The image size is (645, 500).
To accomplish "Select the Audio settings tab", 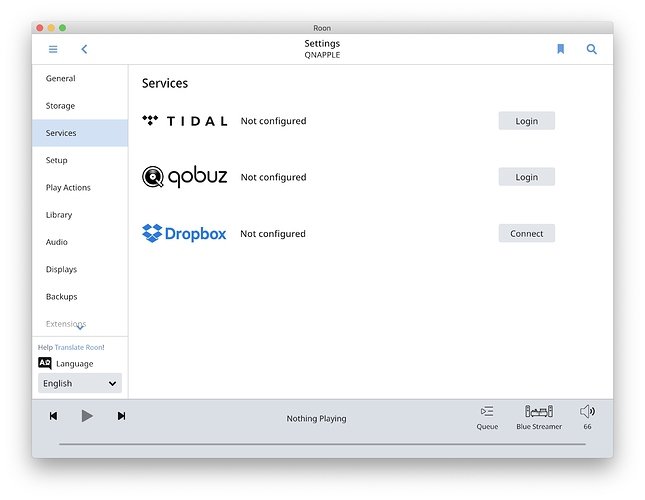I will (80, 242).
